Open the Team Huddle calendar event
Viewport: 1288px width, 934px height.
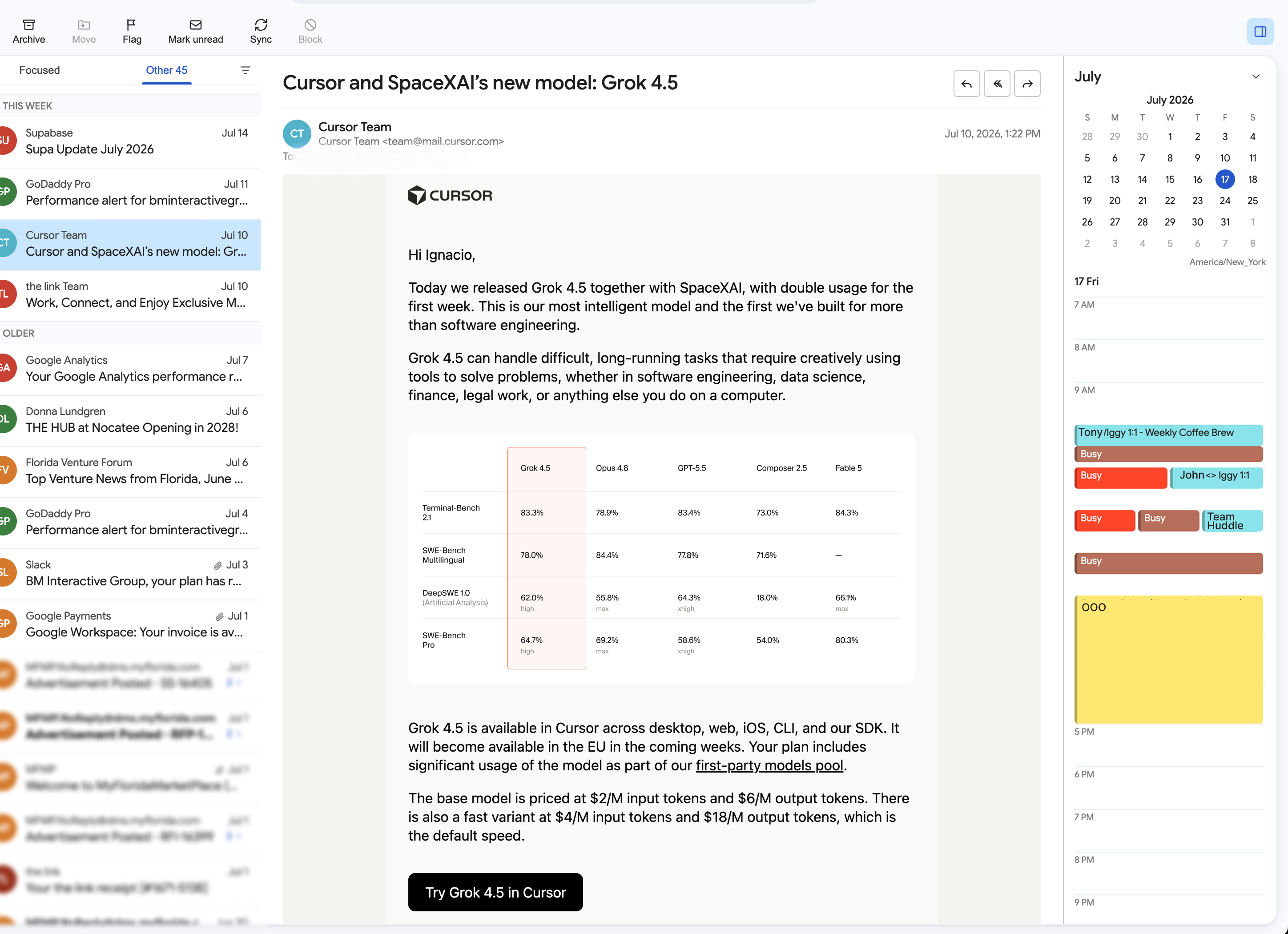(1232, 521)
